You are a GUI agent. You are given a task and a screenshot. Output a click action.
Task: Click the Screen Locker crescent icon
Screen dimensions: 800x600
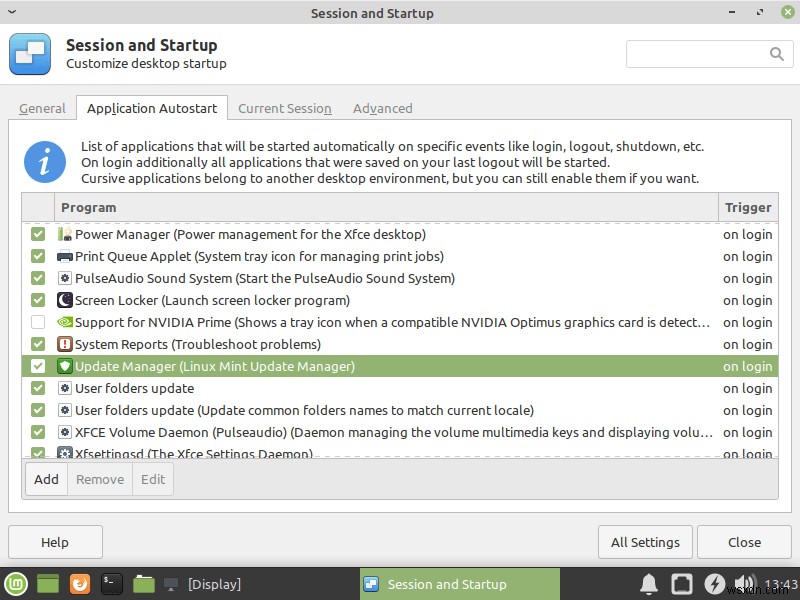tap(64, 300)
